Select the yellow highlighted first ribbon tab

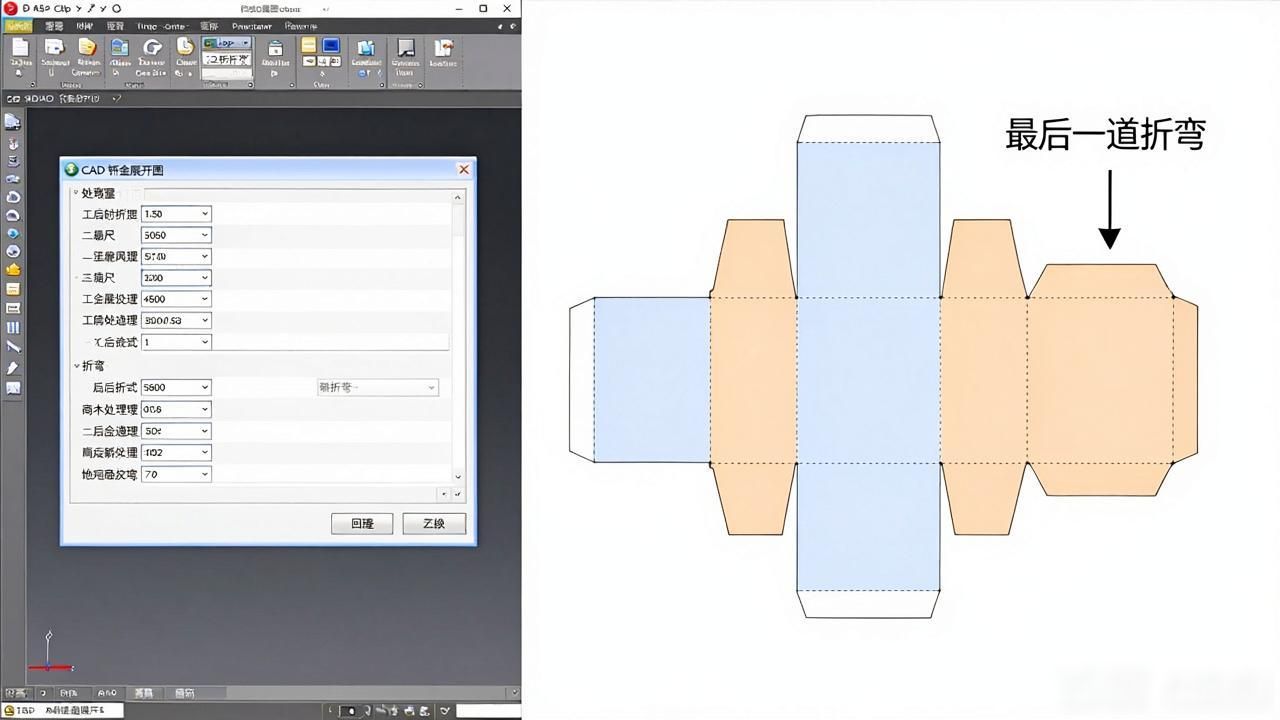click(19, 26)
